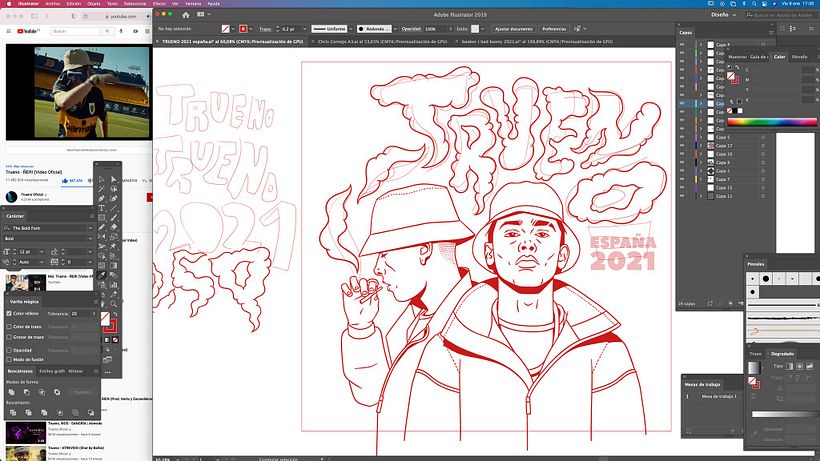The width and height of the screenshot is (820, 461).
Task: Switch to the Chris Cornejo A3.ai document tab
Action: click(382, 41)
